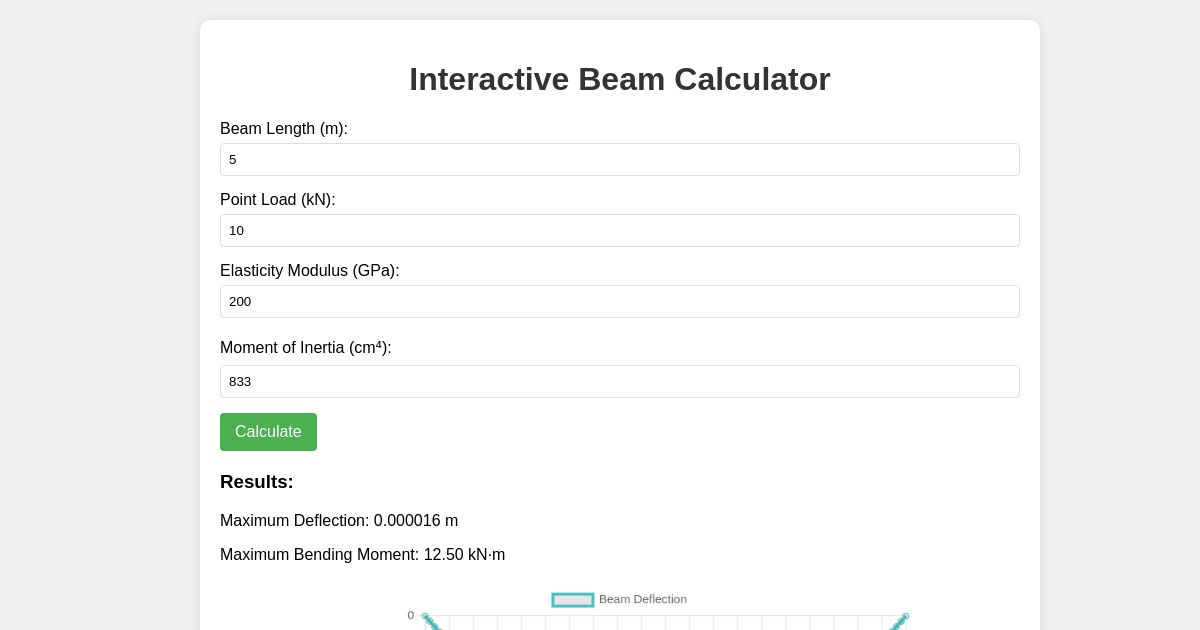Click the Elasticity Modulus input field
Viewport: 1200px width, 630px height.
(620, 301)
